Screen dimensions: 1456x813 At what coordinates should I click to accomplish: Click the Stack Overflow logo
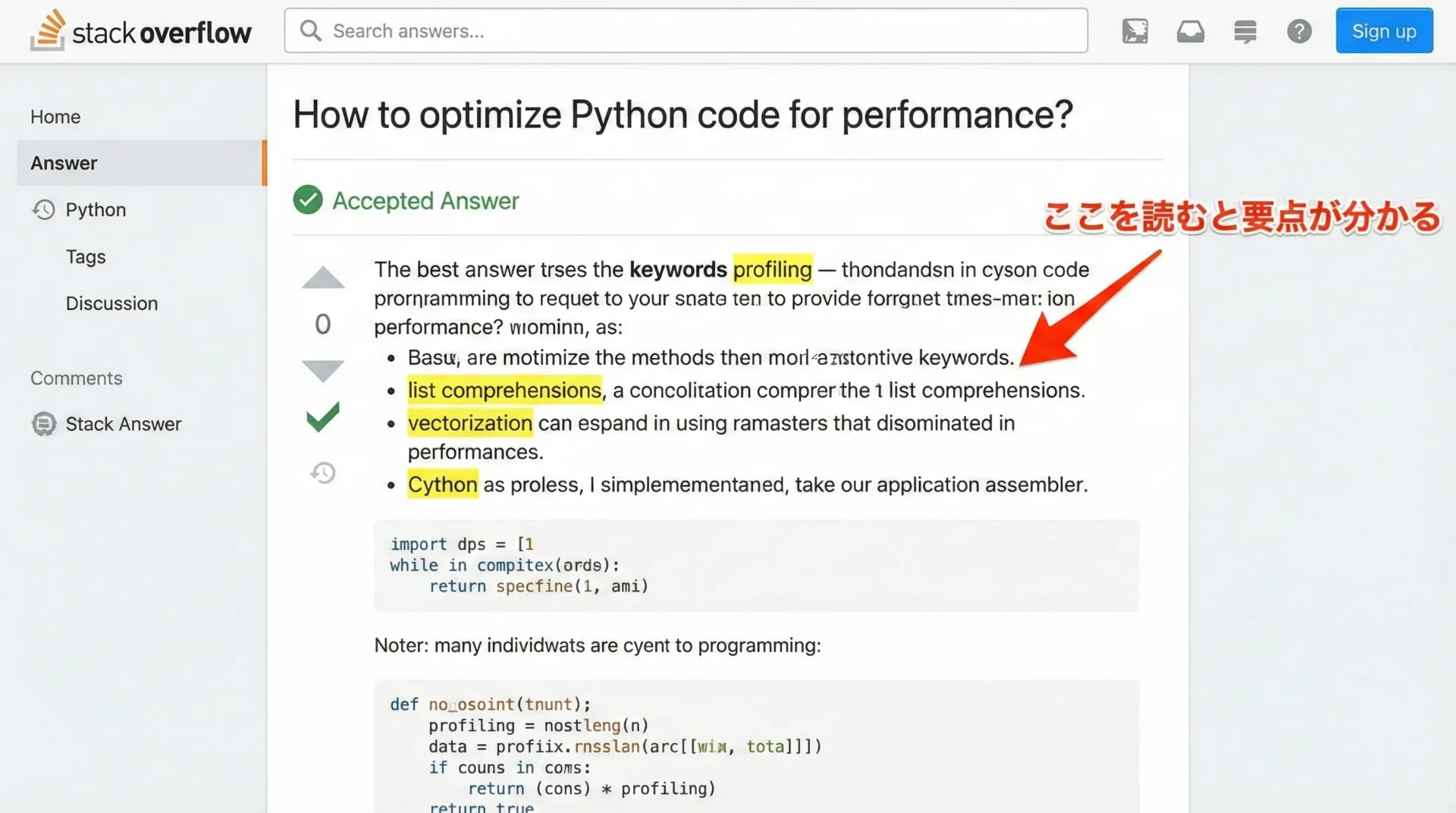click(141, 31)
